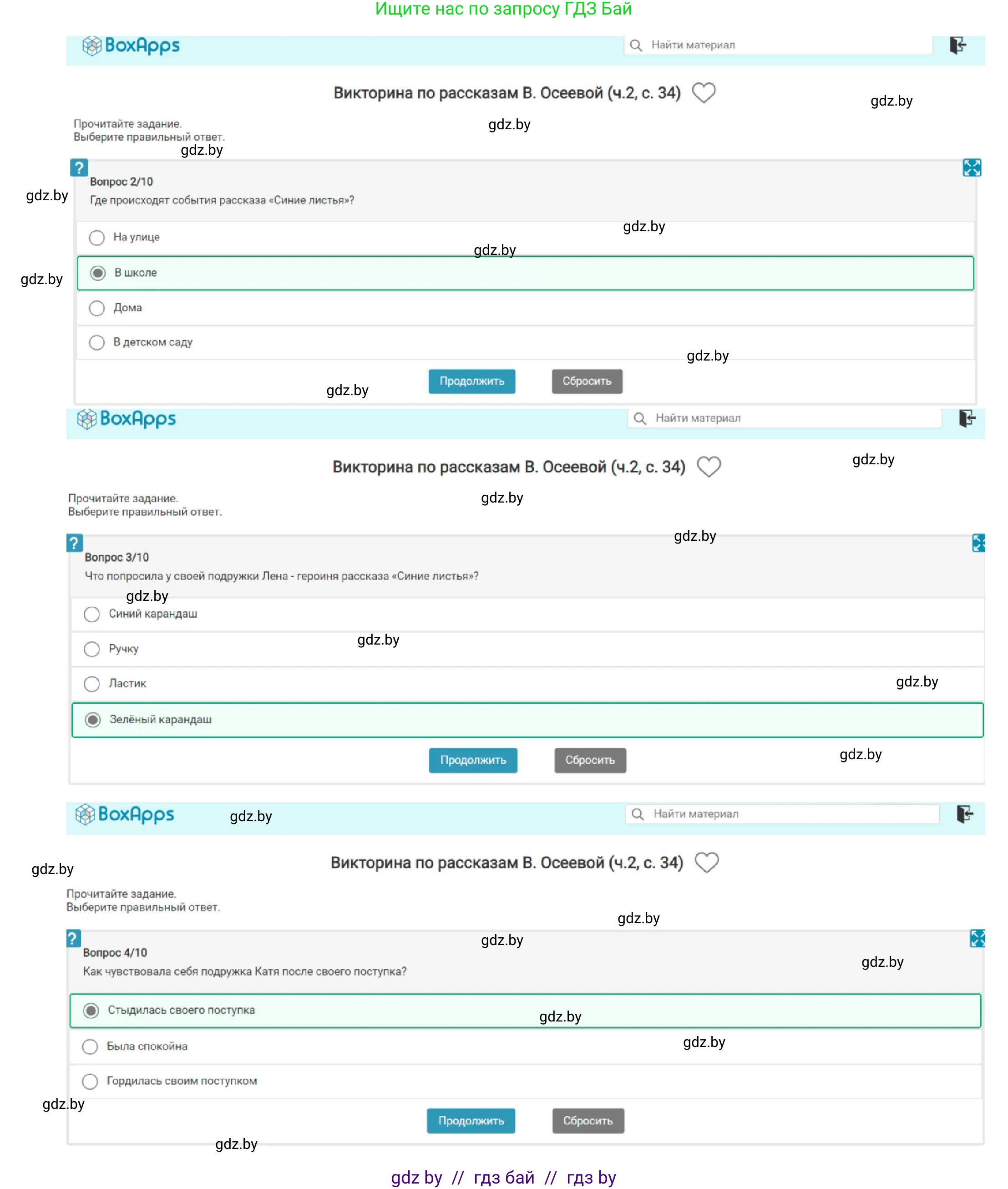Click heart favorite icon beside first quiz title
Screen dimensions: 1008x1189
point(704,92)
